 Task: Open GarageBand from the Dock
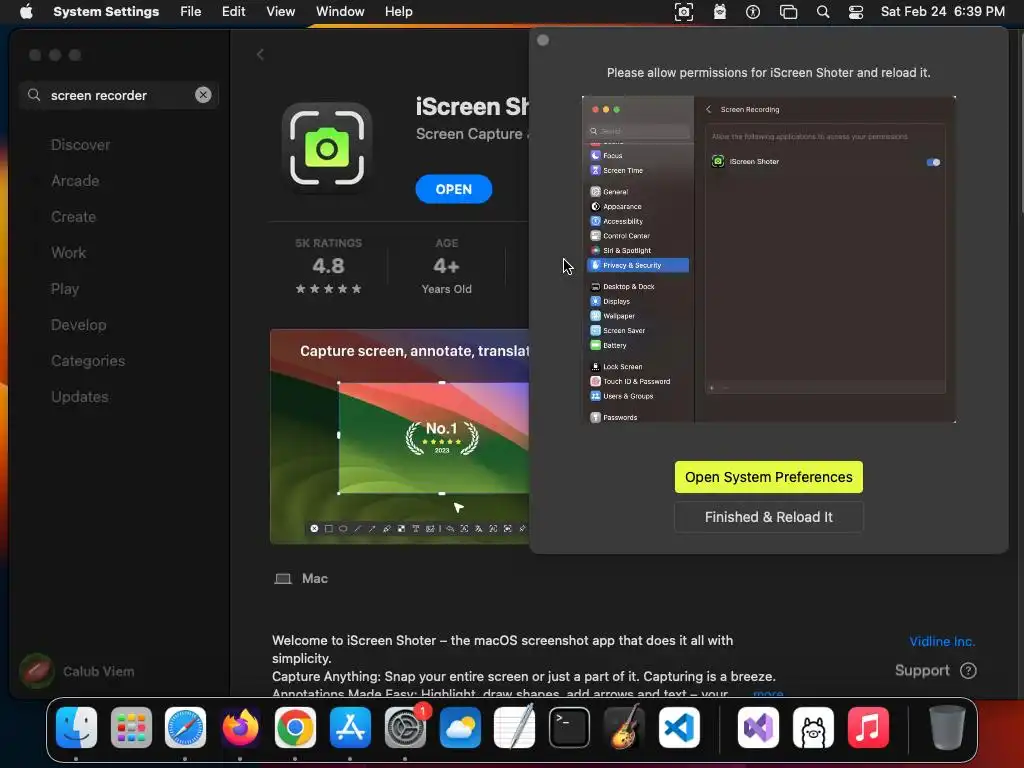tap(624, 727)
